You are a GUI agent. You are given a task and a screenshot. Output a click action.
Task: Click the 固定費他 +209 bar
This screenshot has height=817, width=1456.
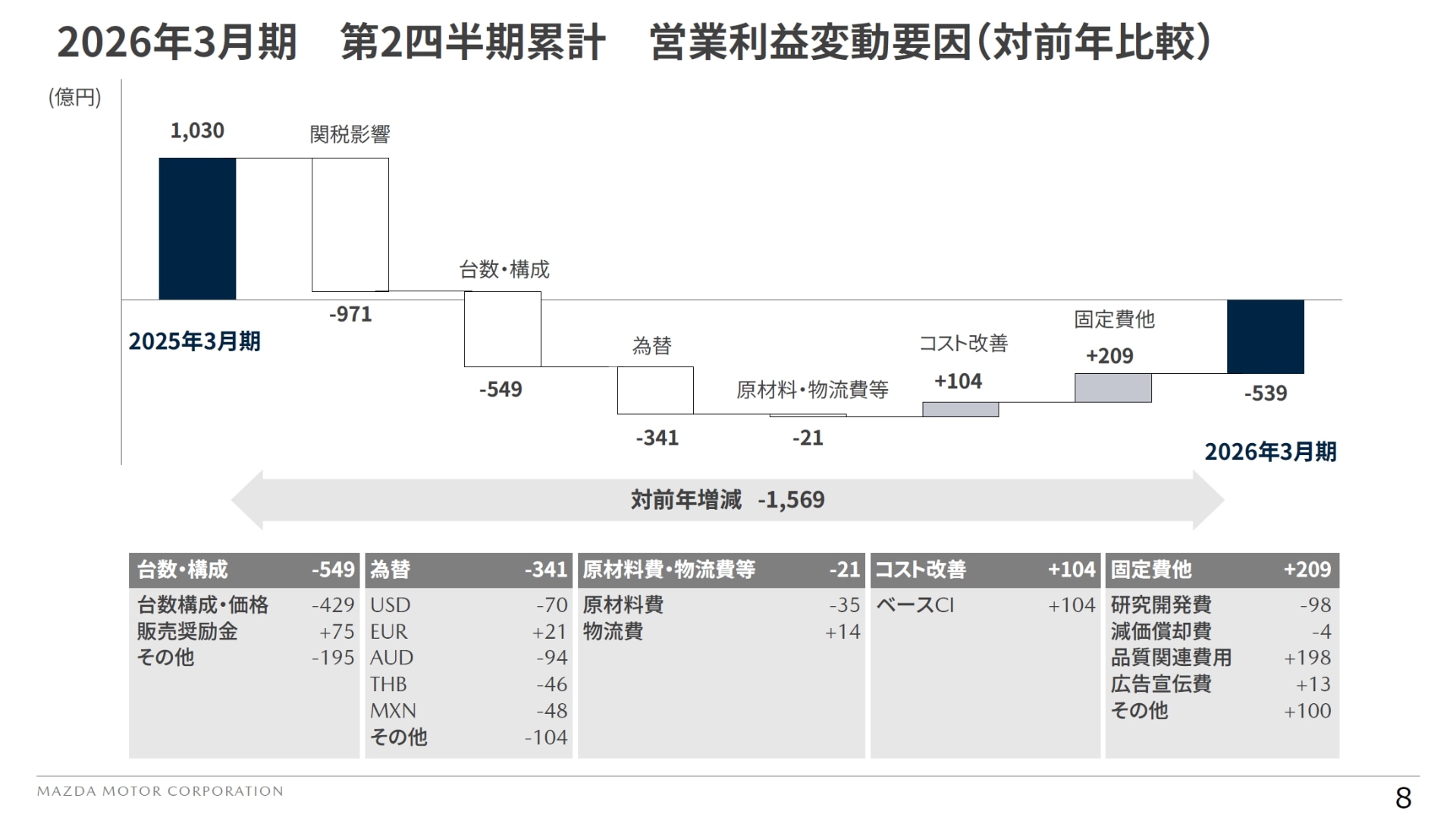tap(1111, 387)
